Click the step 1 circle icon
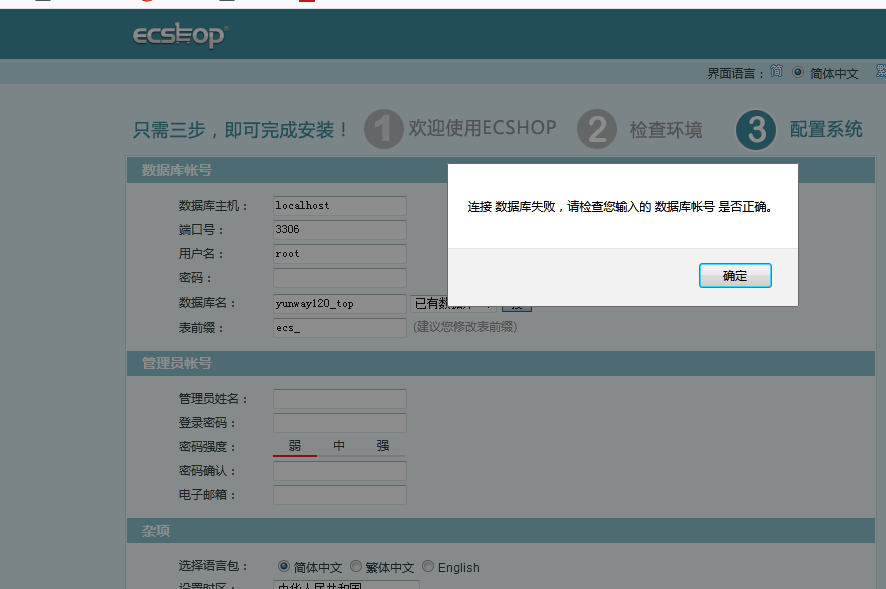 [383, 129]
